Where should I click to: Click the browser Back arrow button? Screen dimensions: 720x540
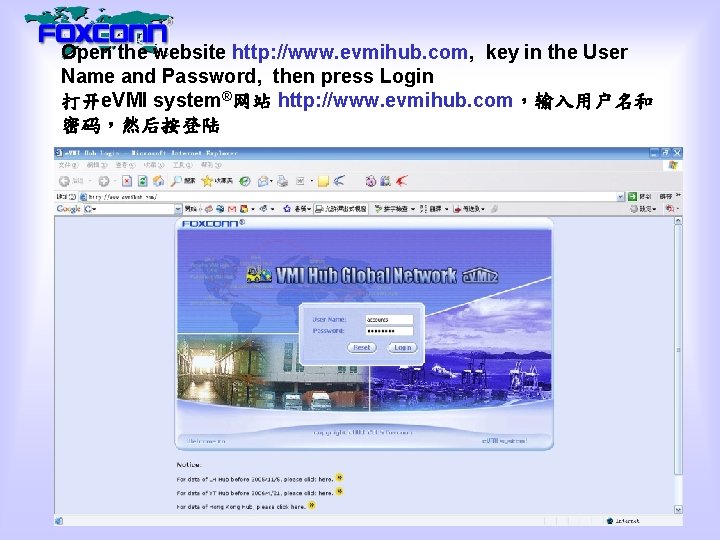point(64,181)
